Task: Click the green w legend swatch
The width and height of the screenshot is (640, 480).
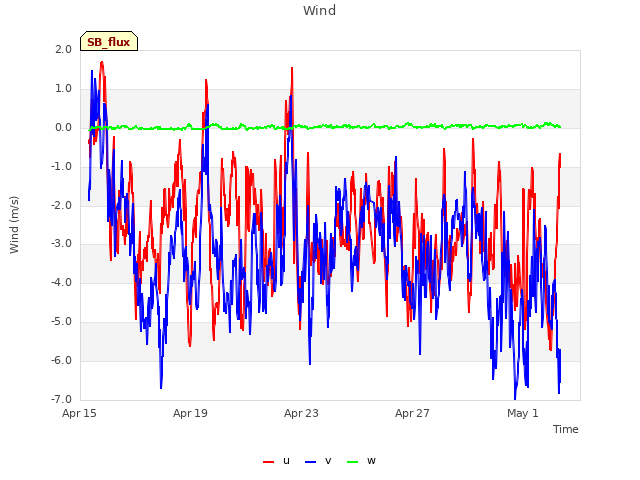Action: tap(352, 462)
